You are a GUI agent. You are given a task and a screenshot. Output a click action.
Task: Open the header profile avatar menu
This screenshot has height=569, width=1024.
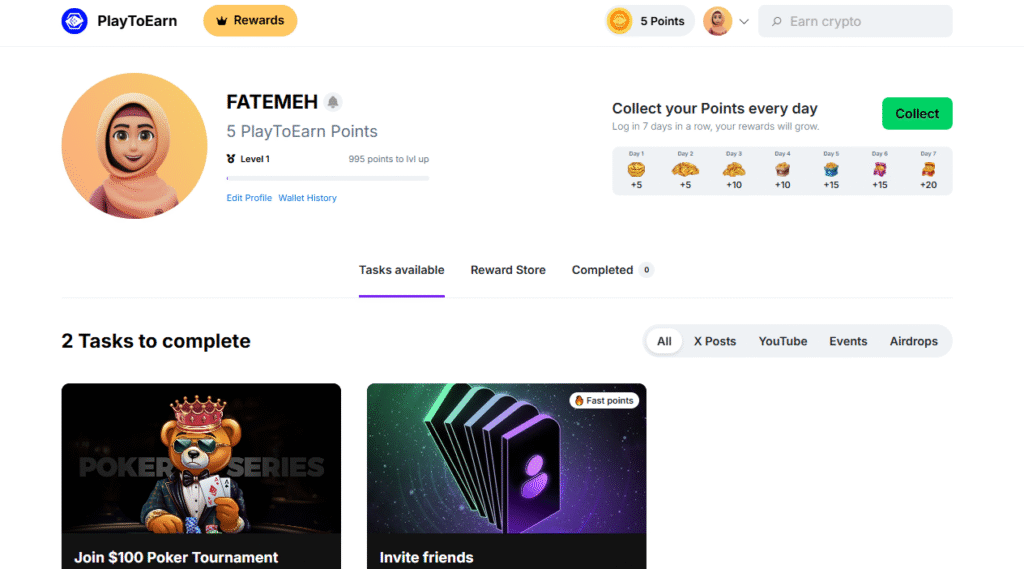tap(717, 21)
